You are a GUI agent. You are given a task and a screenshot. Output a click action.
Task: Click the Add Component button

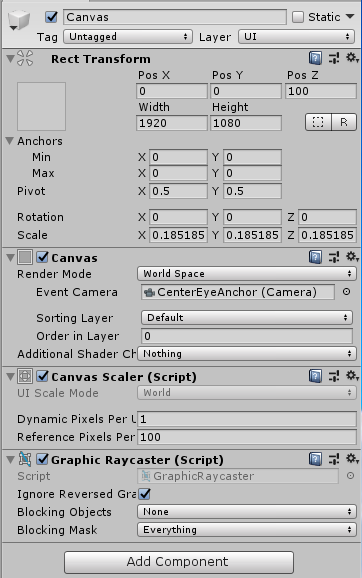coord(179,562)
